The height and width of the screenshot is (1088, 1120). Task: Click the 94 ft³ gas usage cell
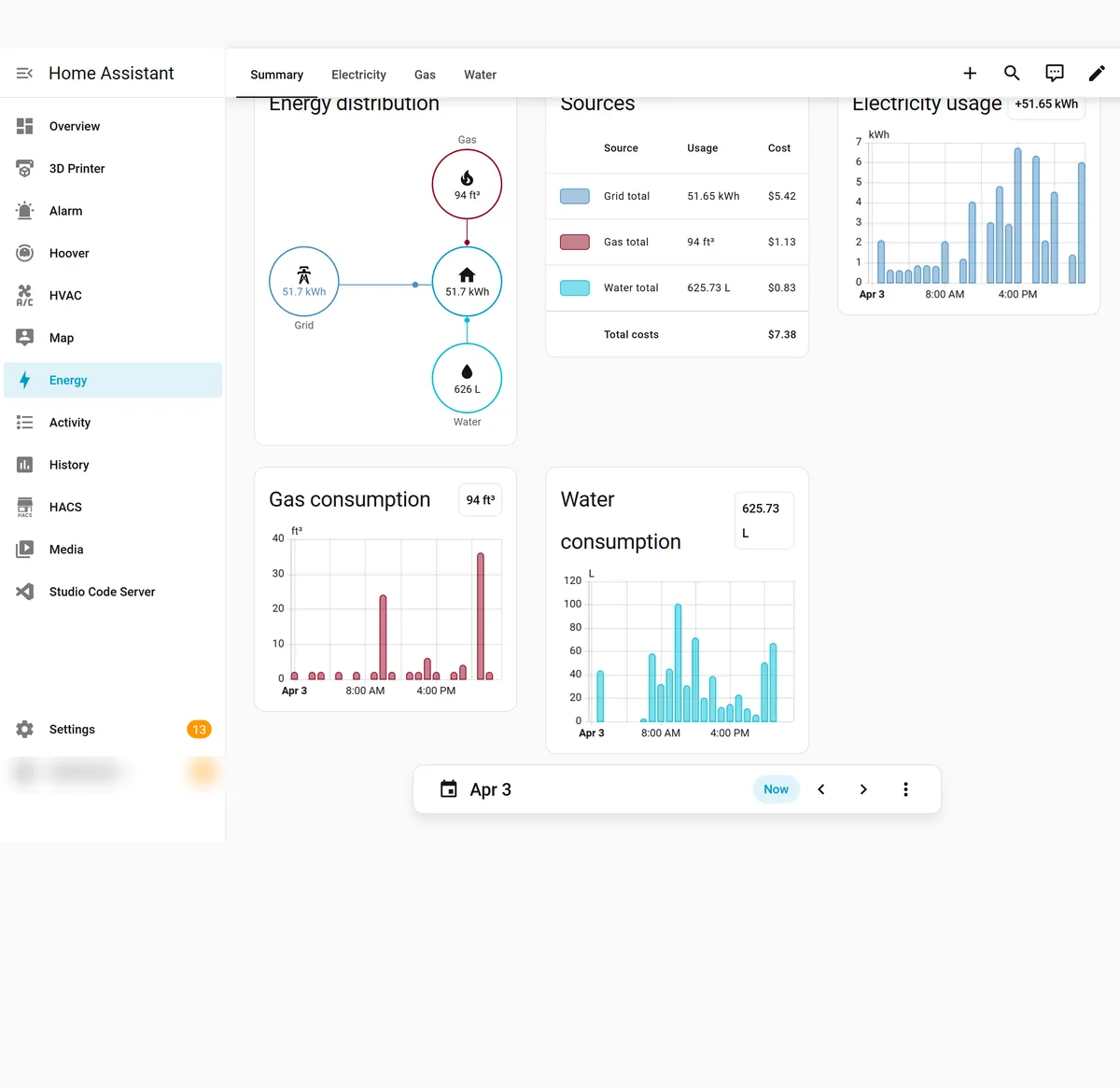click(x=701, y=242)
